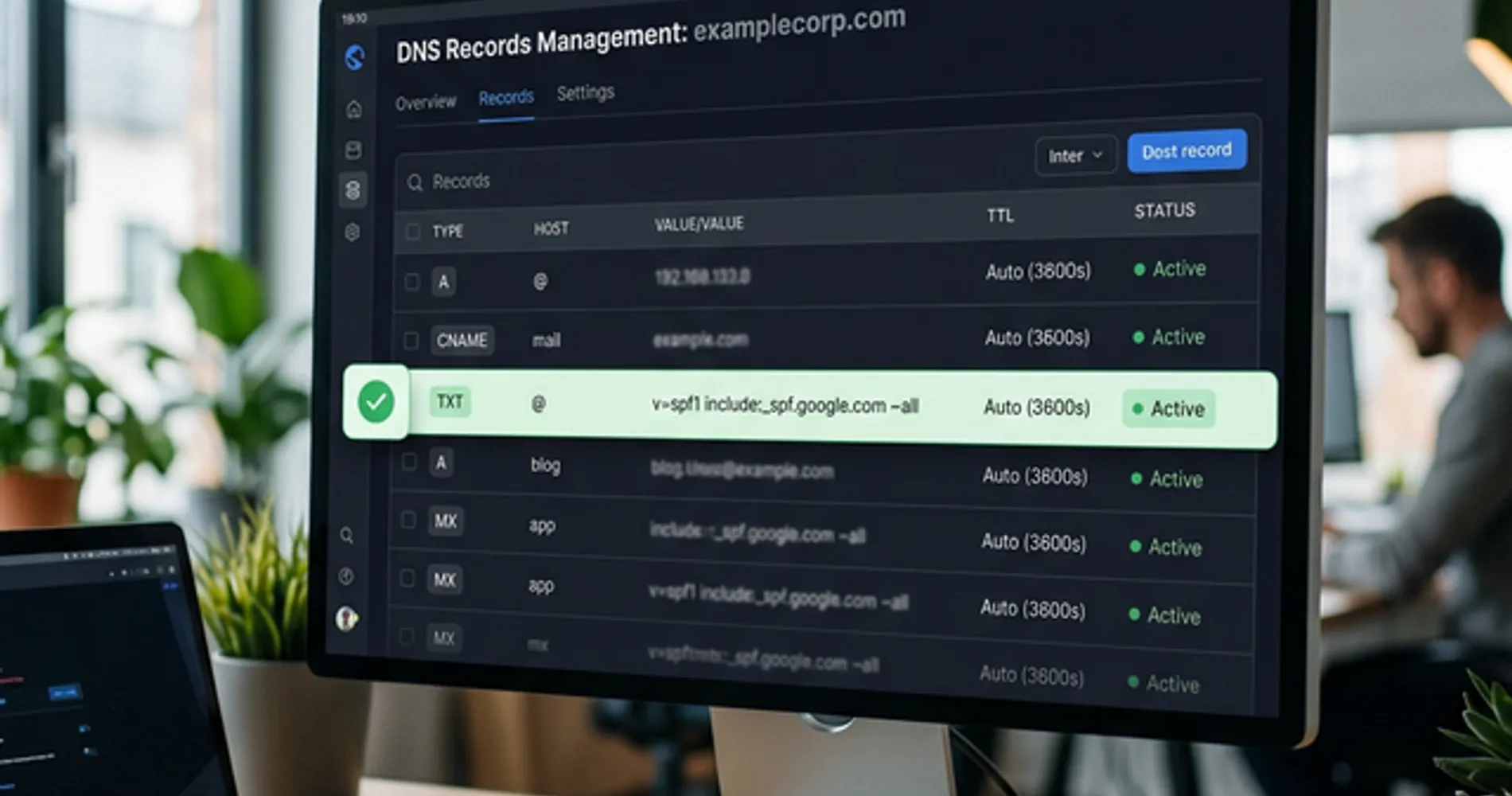The image size is (1512, 796).
Task: Click the green checkmark on the TXT row
Action: (376, 402)
